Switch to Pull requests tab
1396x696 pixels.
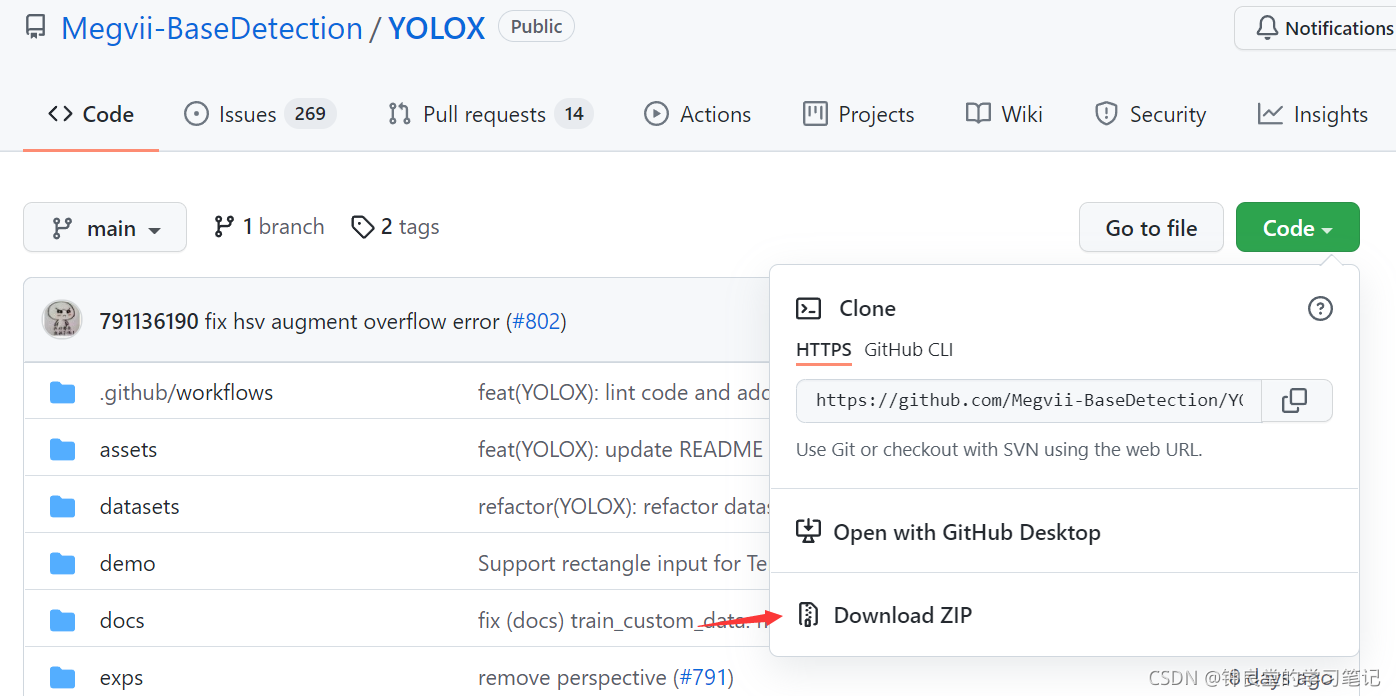(x=490, y=114)
